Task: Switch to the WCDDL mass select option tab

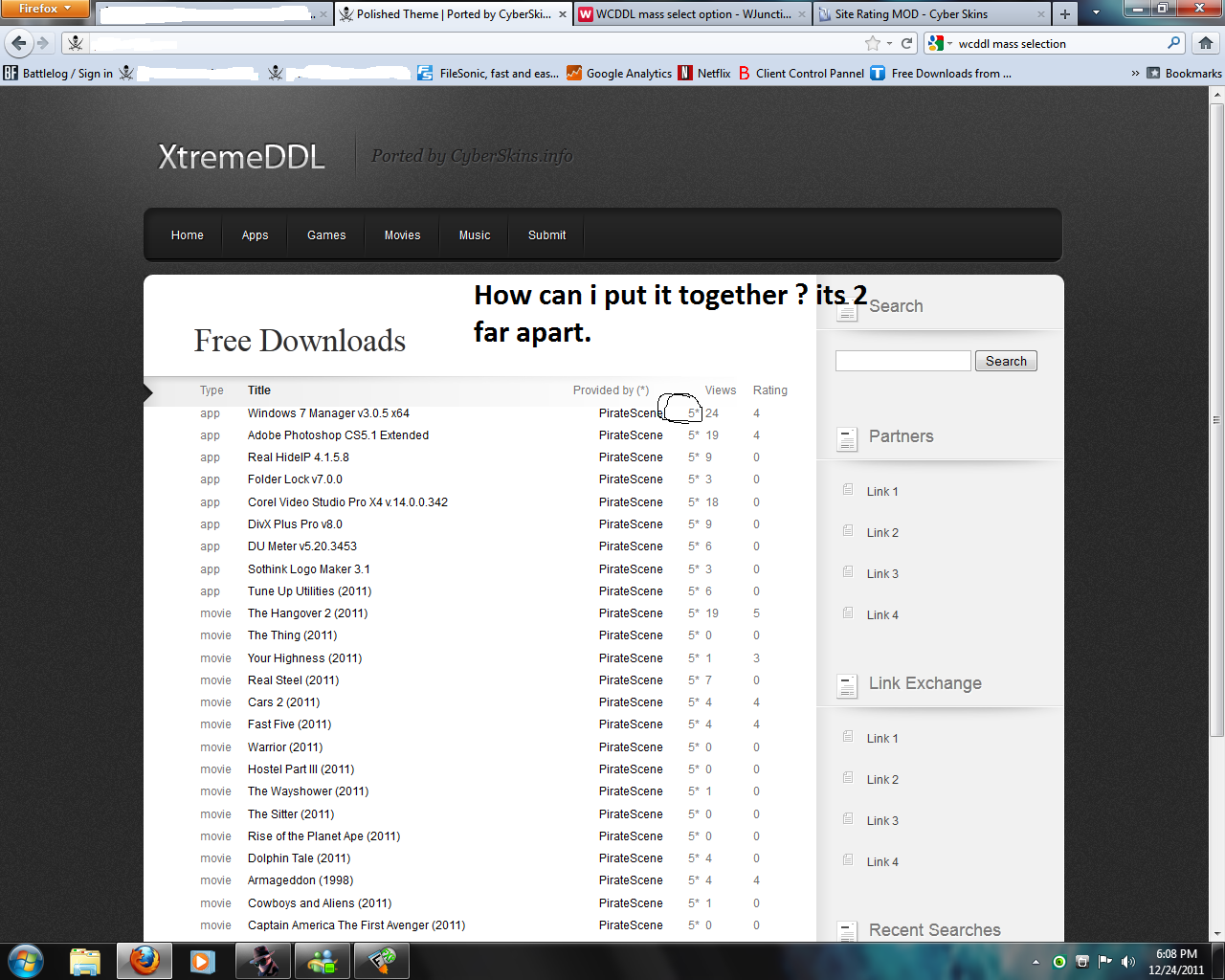Action: click(x=692, y=14)
